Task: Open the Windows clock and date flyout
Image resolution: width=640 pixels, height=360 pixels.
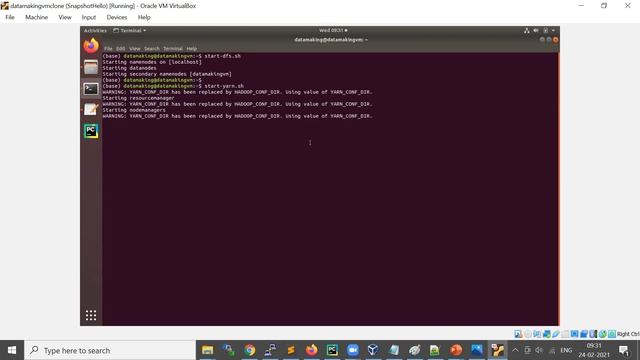Action: 594,350
